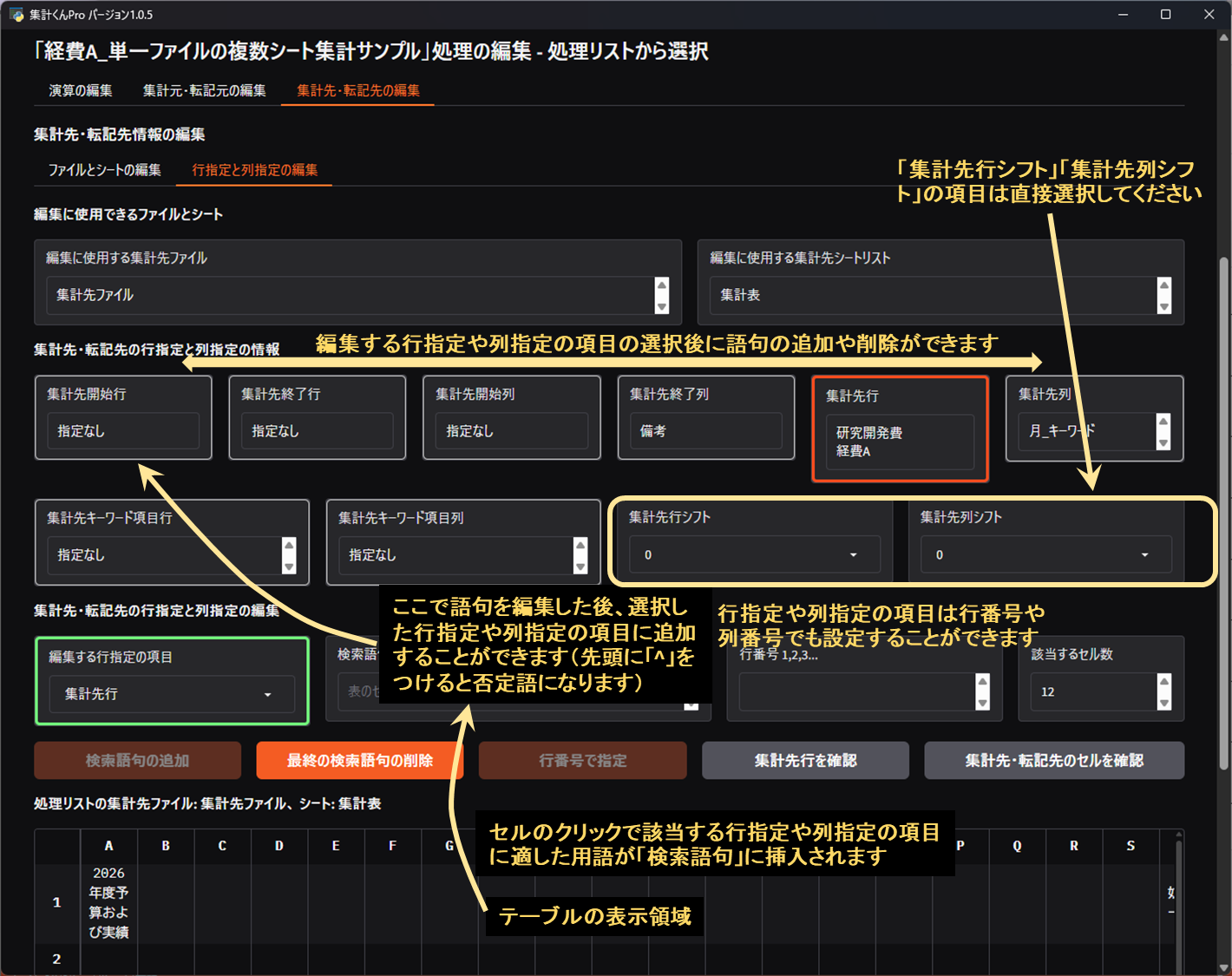Click the 検索語句の追加 button
The height and width of the screenshot is (976, 1232).
[x=138, y=760]
